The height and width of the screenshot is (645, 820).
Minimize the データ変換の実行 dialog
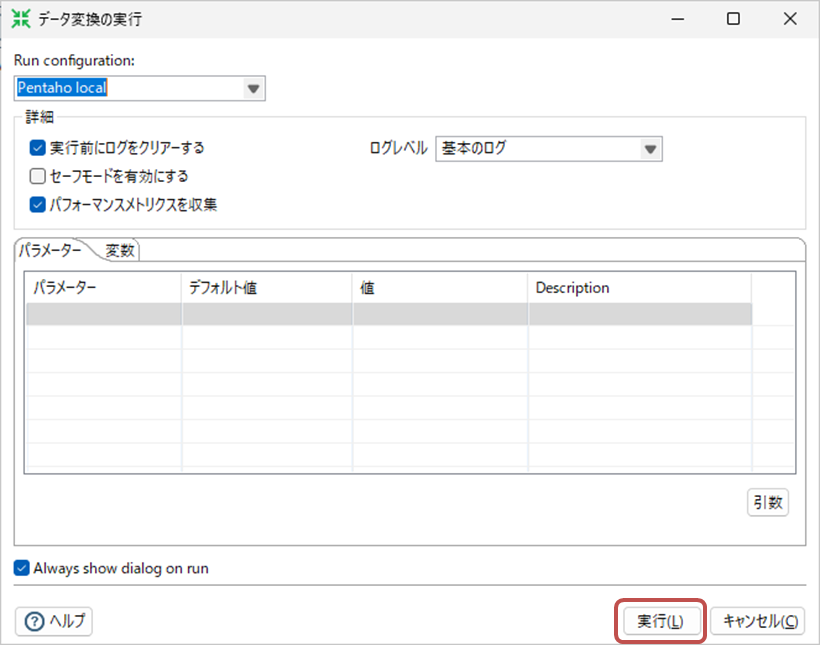pos(678,19)
